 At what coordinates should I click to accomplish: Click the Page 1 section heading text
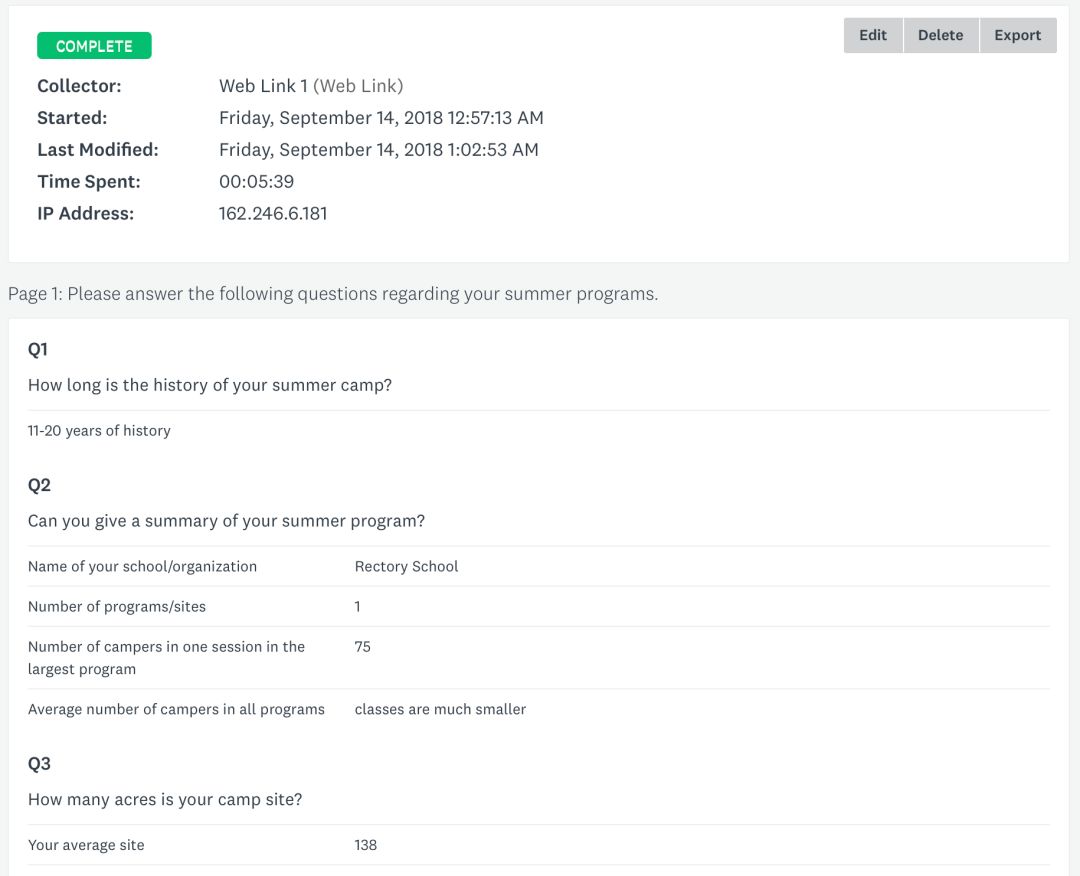pyautogui.click(x=333, y=294)
